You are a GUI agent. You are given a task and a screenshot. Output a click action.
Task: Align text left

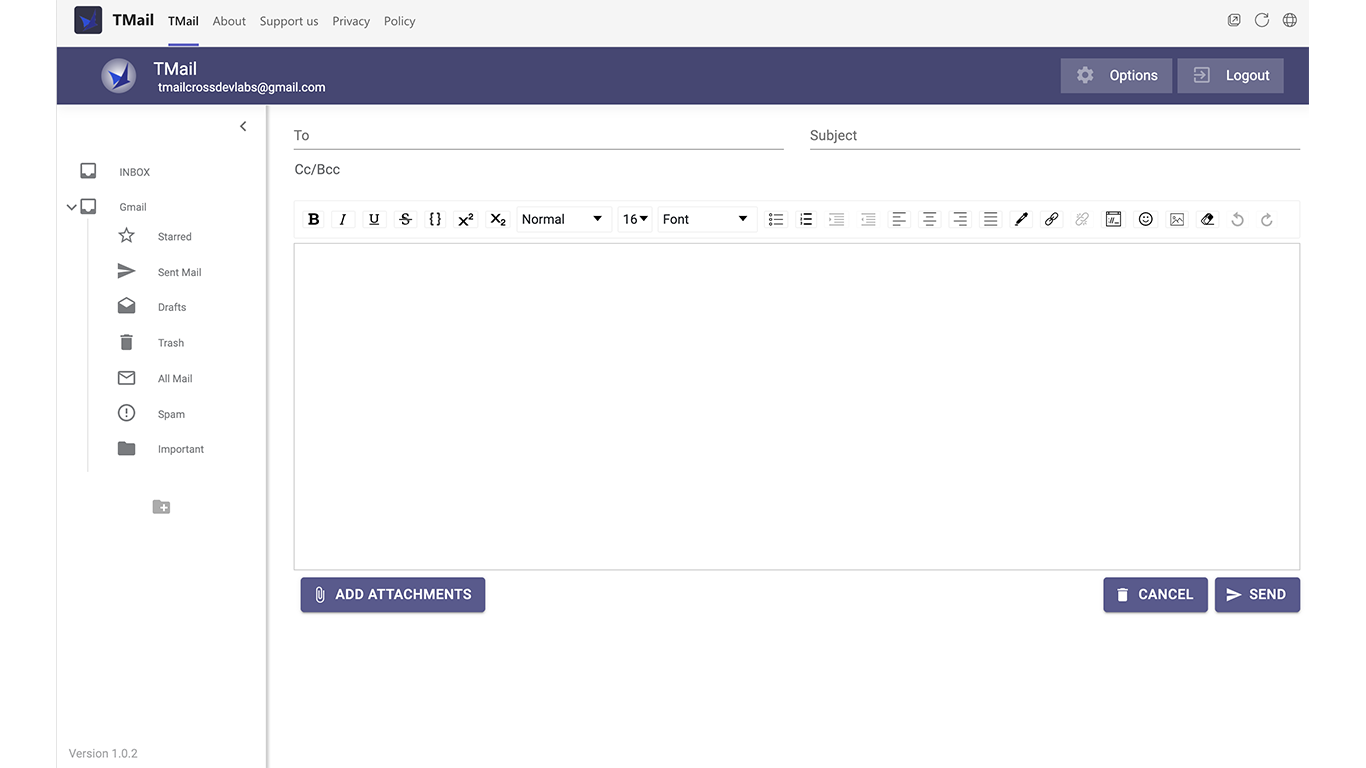pos(899,219)
